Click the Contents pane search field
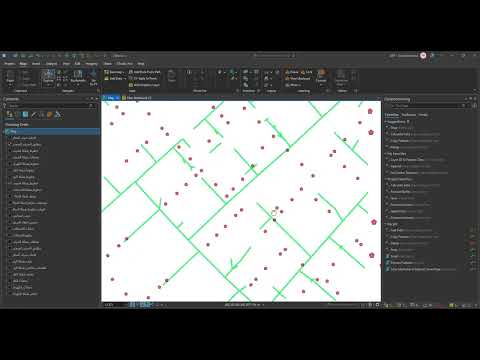Image resolution: width=480 pixels, height=360 pixels. (x=50, y=106)
